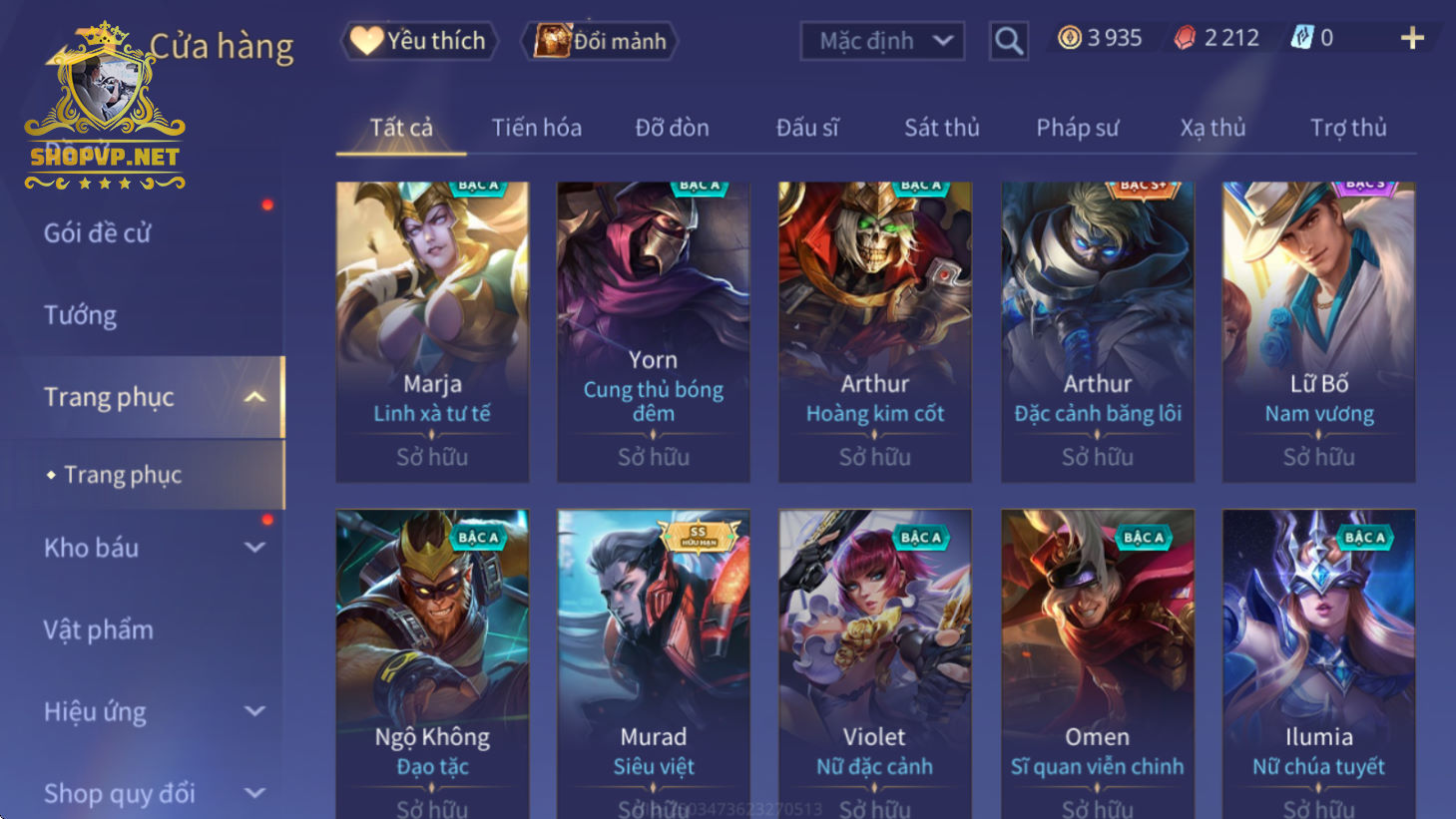The height and width of the screenshot is (819, 1456).
Task: Click the SHOPVP.NET crest logo
Action: point(105,105)
